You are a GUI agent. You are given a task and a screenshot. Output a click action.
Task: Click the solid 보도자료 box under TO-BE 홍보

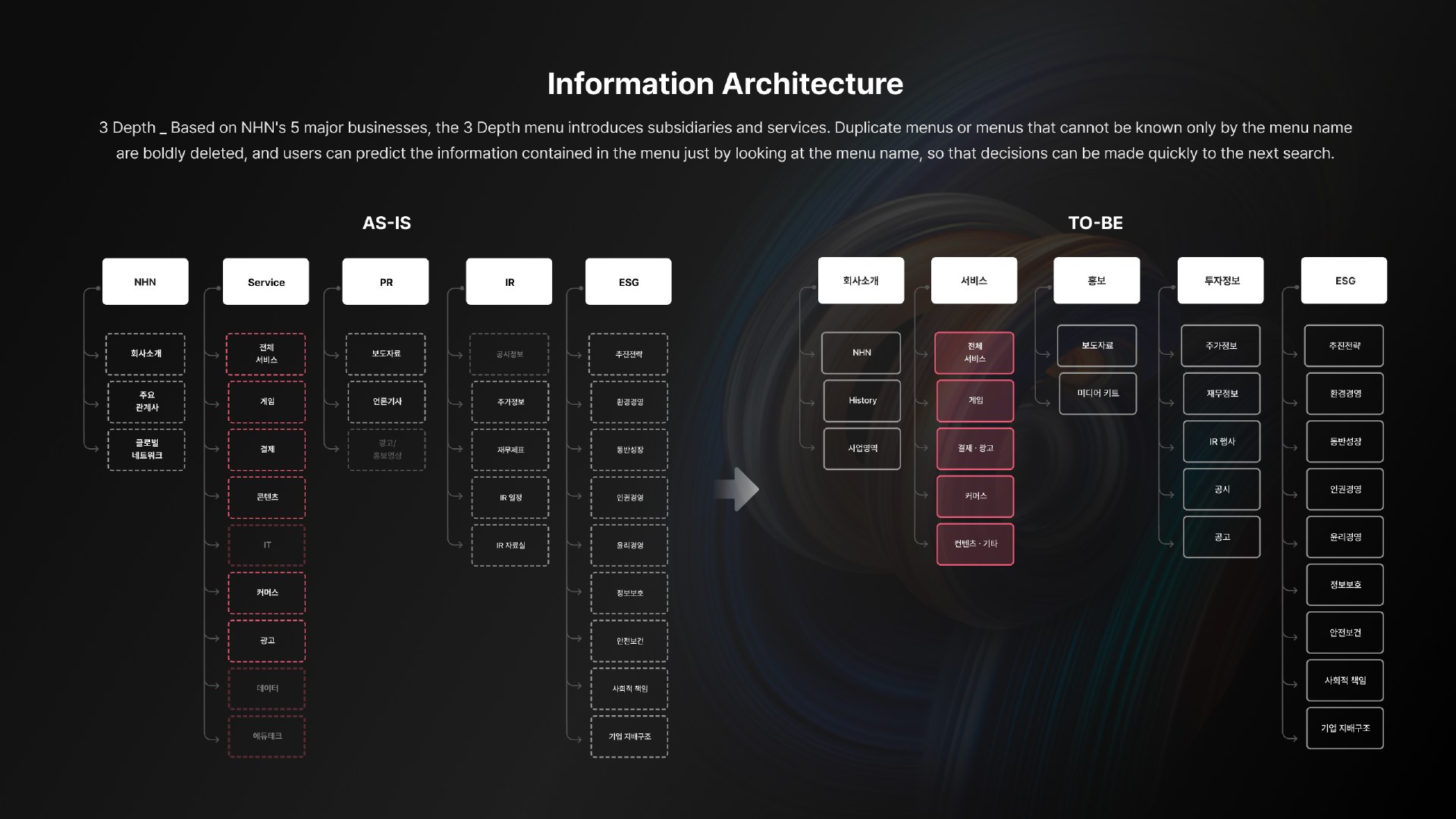[x=1097, y=346]
